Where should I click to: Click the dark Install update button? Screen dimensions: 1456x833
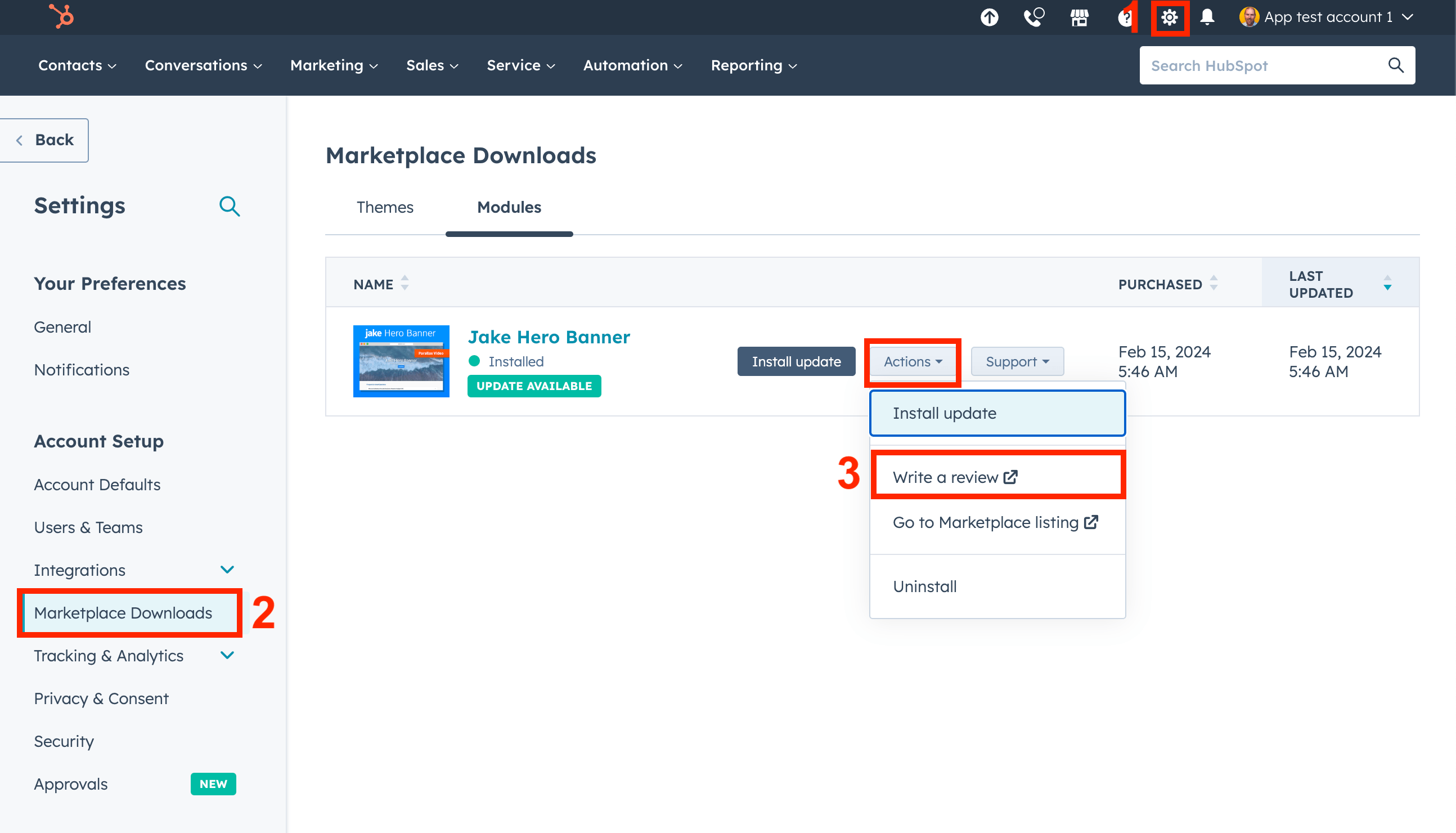tap(796, 361)
